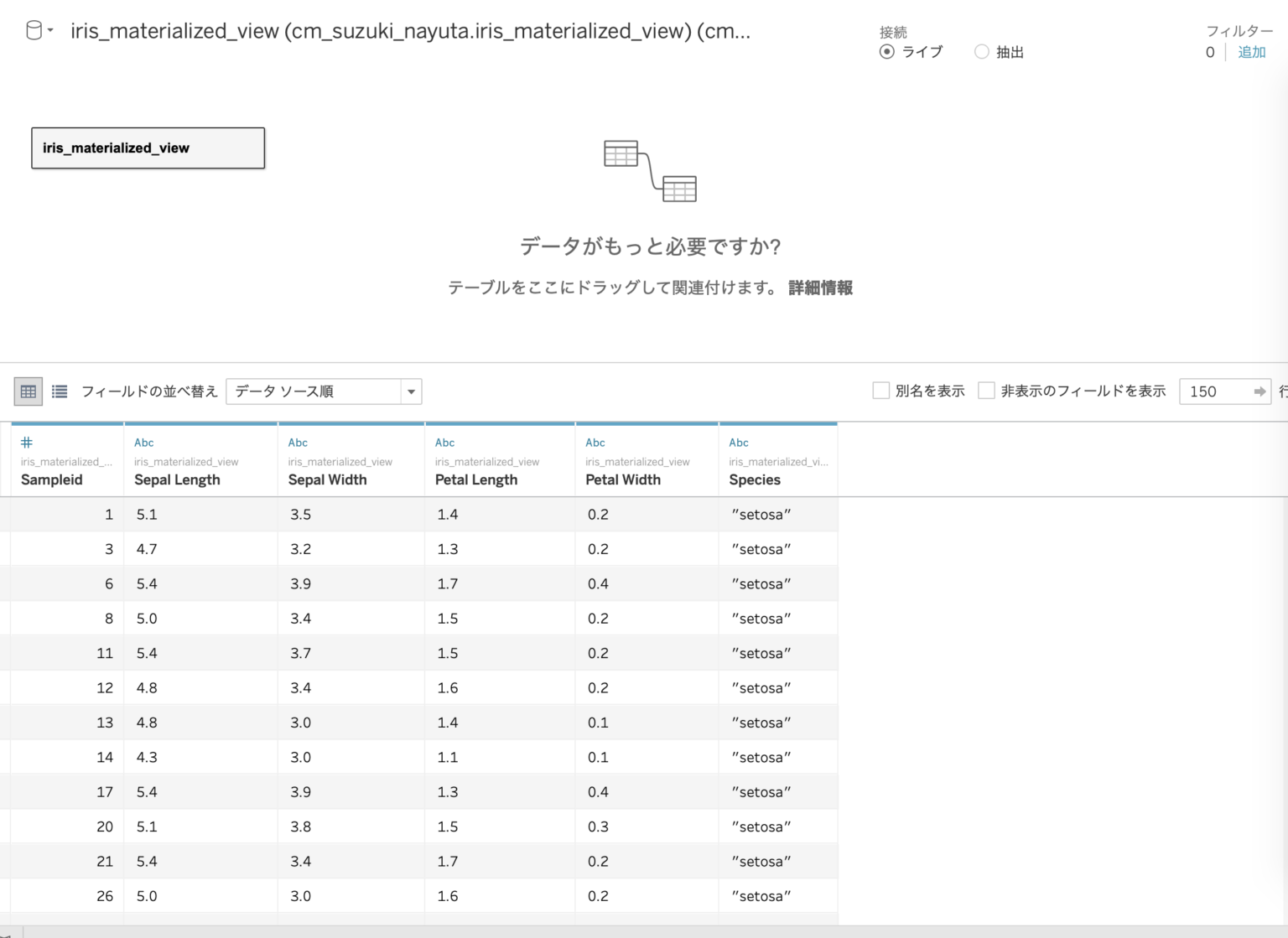Select the ライブ connection radio button
The width and height of the screenshot is (1288, 938).
coord(886,52)
